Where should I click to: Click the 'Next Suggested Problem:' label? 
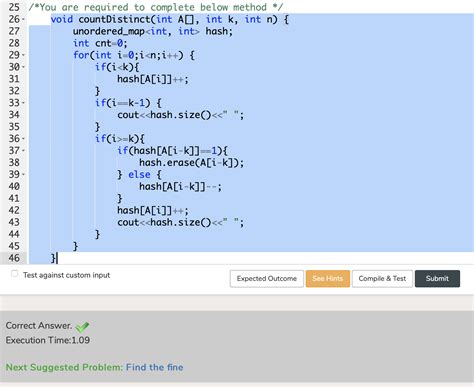pyautogui.click(x=64, y=367)
